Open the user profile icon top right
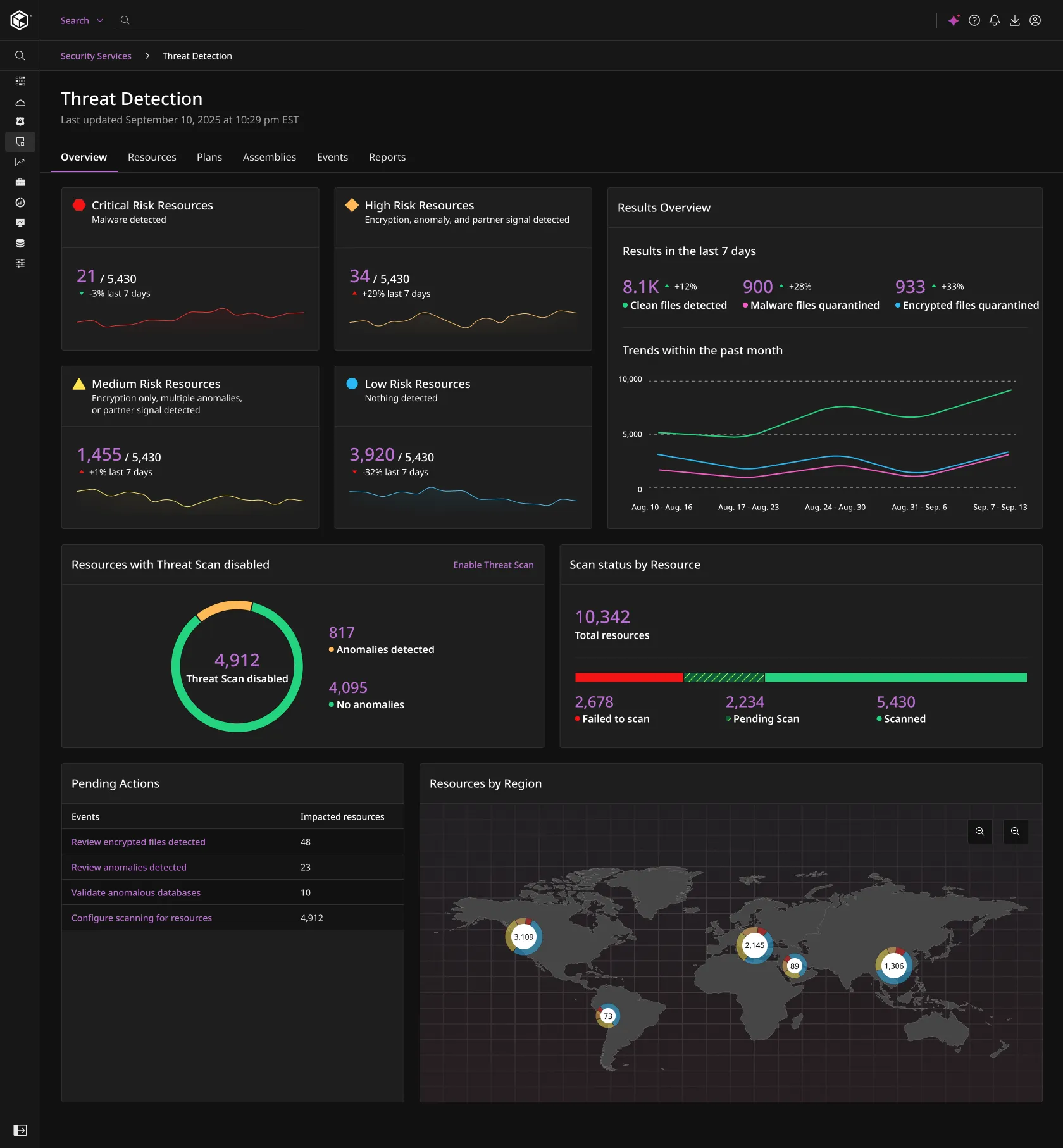Viewport: 1063px width, 1148px height. (x=1035, y=20)
